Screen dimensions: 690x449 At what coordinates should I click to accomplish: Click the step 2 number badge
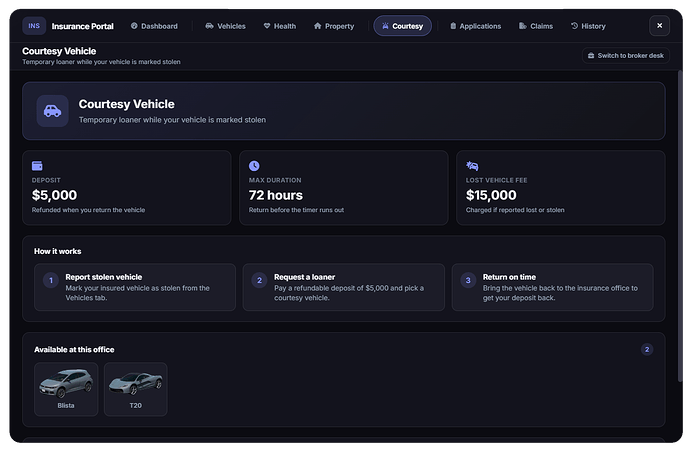(259, 280)
